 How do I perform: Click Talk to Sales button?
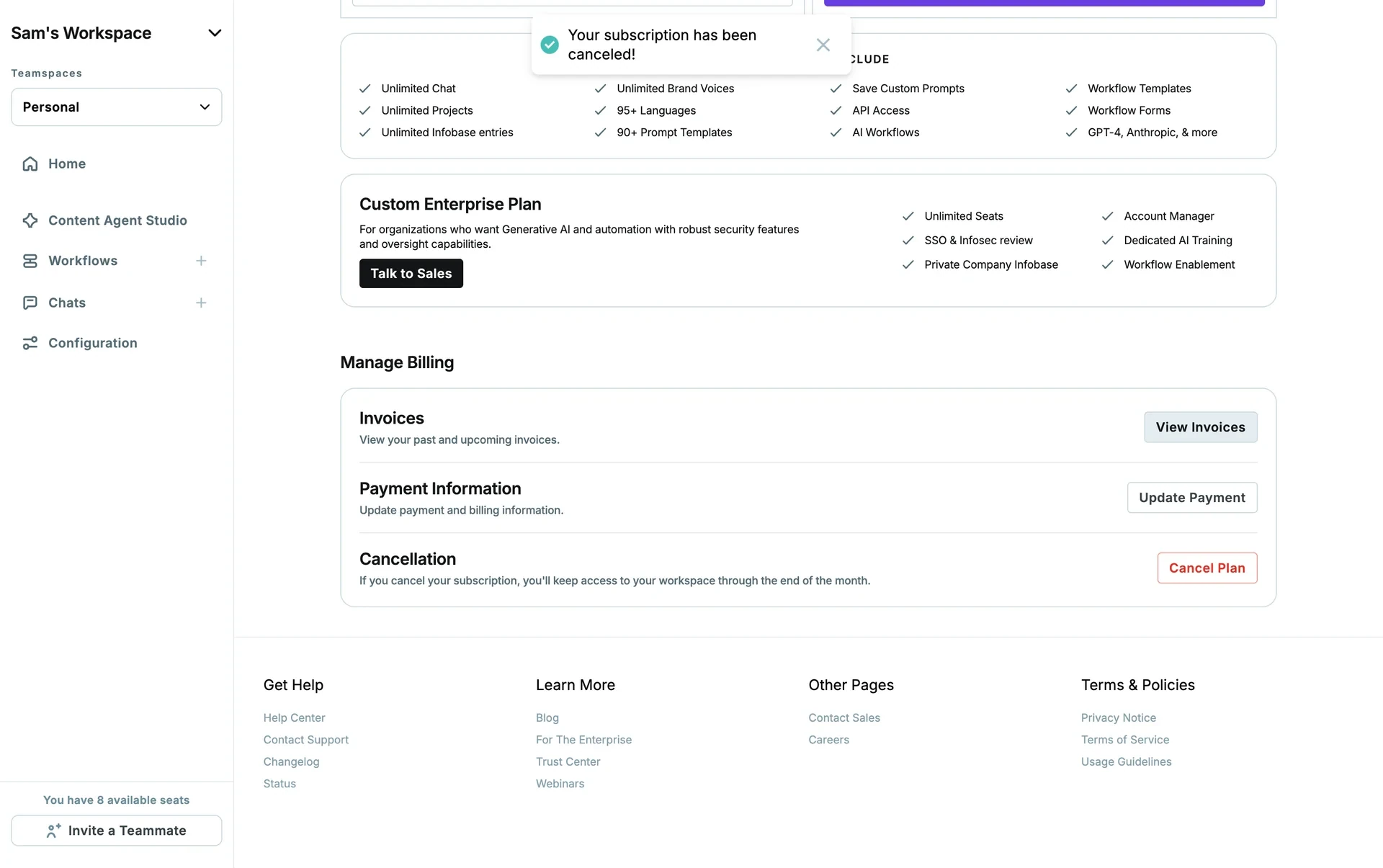pos(411,274)
